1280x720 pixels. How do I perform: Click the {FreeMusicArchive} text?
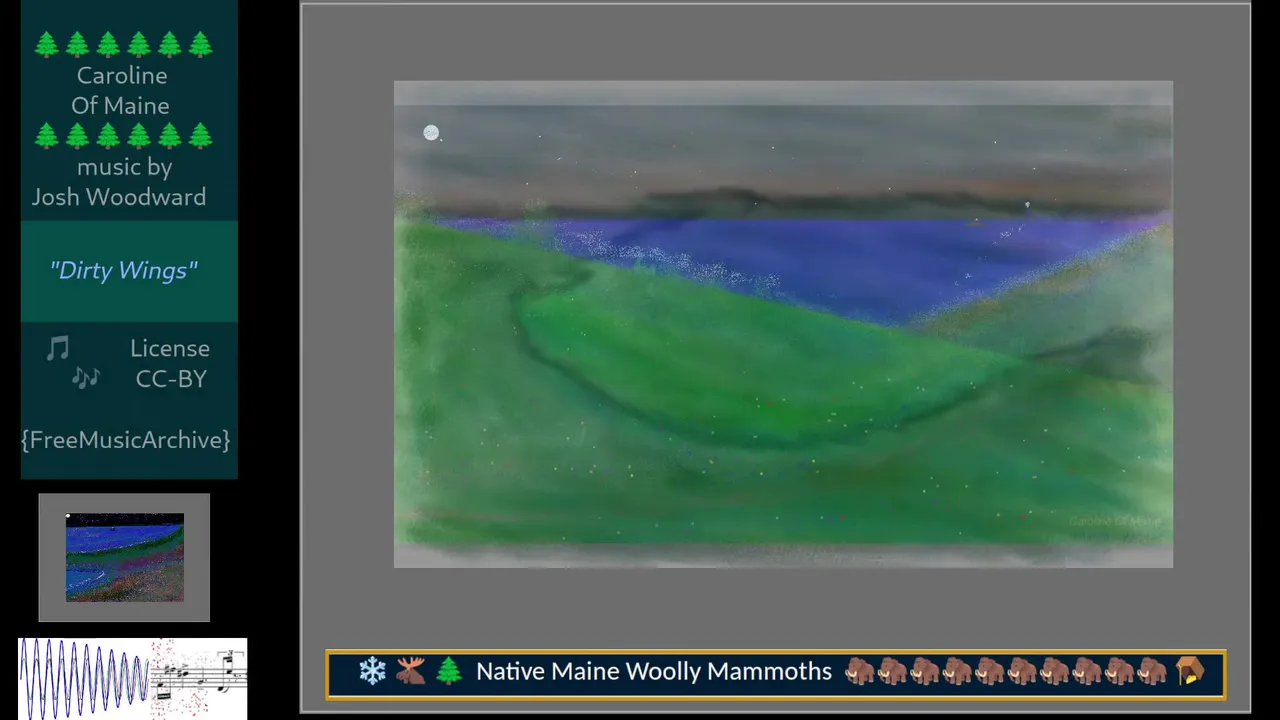click(x=126, y=440)
